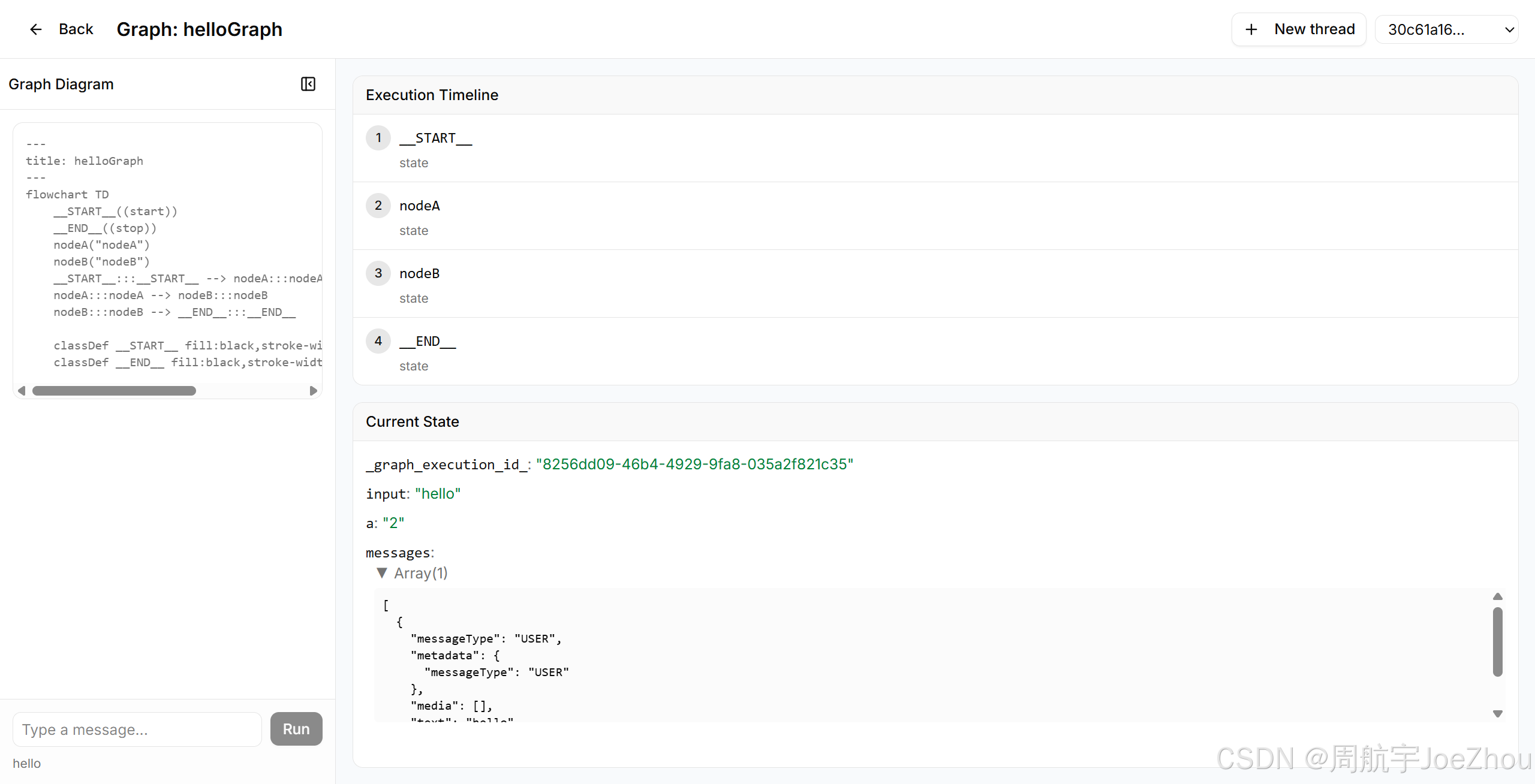Click the '__END__((stop))' diagram line
The height and width of the screenshot is (784, 1535).
coord(105,228)
